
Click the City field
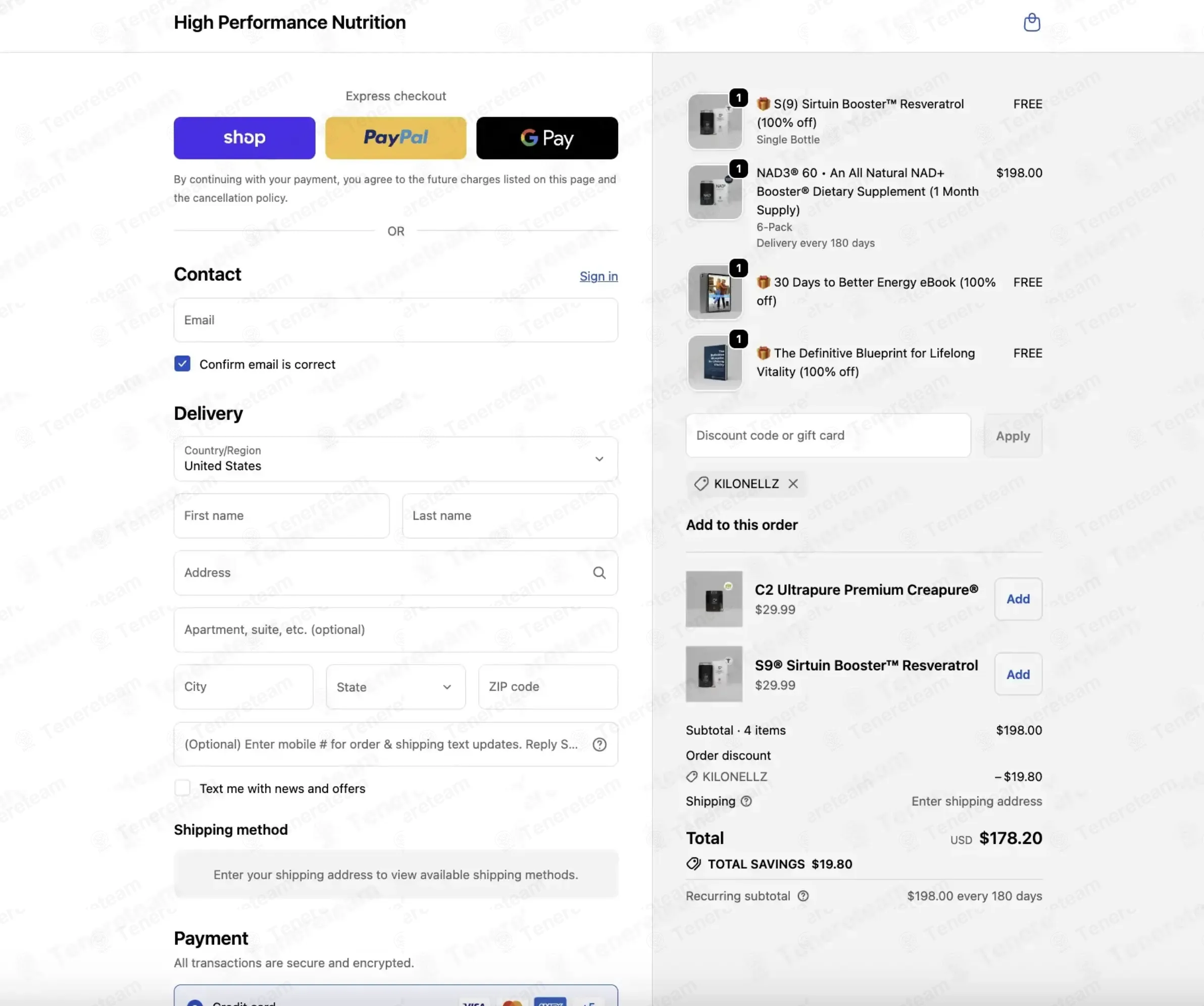[x=243, y=687]
